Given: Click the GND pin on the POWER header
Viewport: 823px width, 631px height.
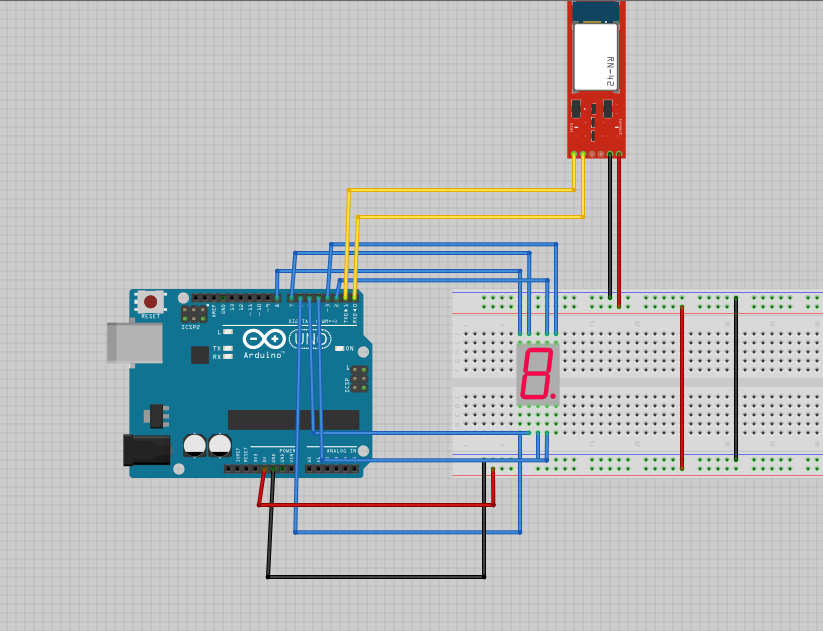Looking at the screenshot, I should 272,468.
